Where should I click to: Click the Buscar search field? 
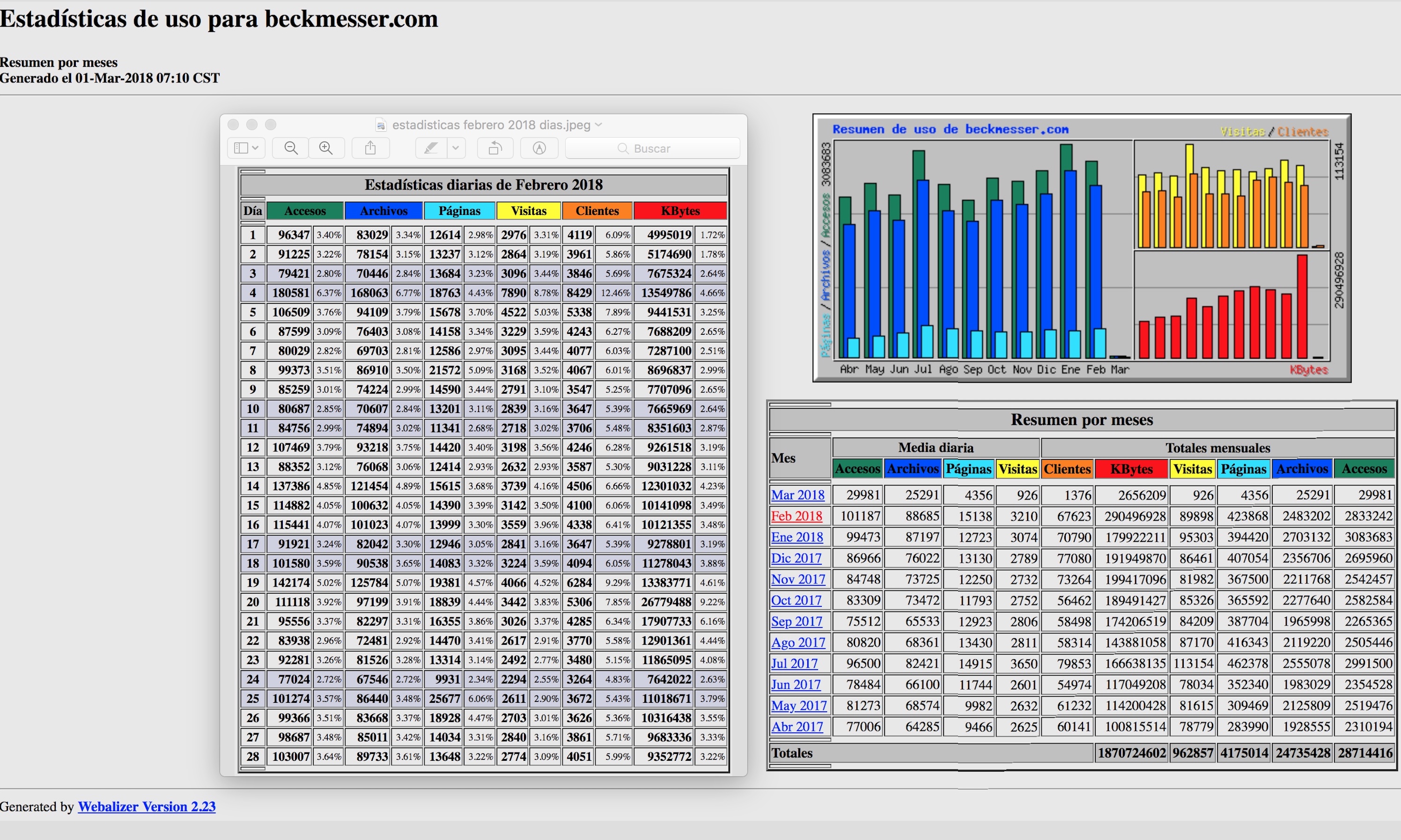[652, 148]
